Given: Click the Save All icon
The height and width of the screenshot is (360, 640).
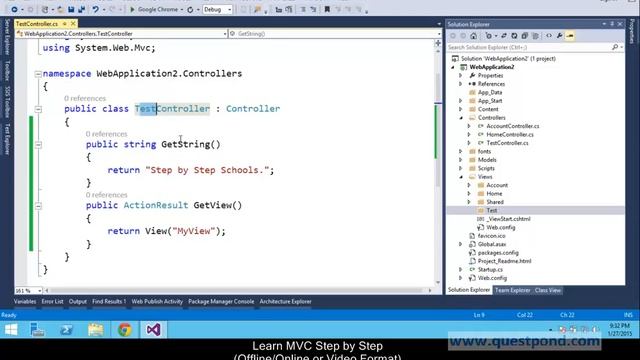Looking at the screenshot, I should click(81, 9).
